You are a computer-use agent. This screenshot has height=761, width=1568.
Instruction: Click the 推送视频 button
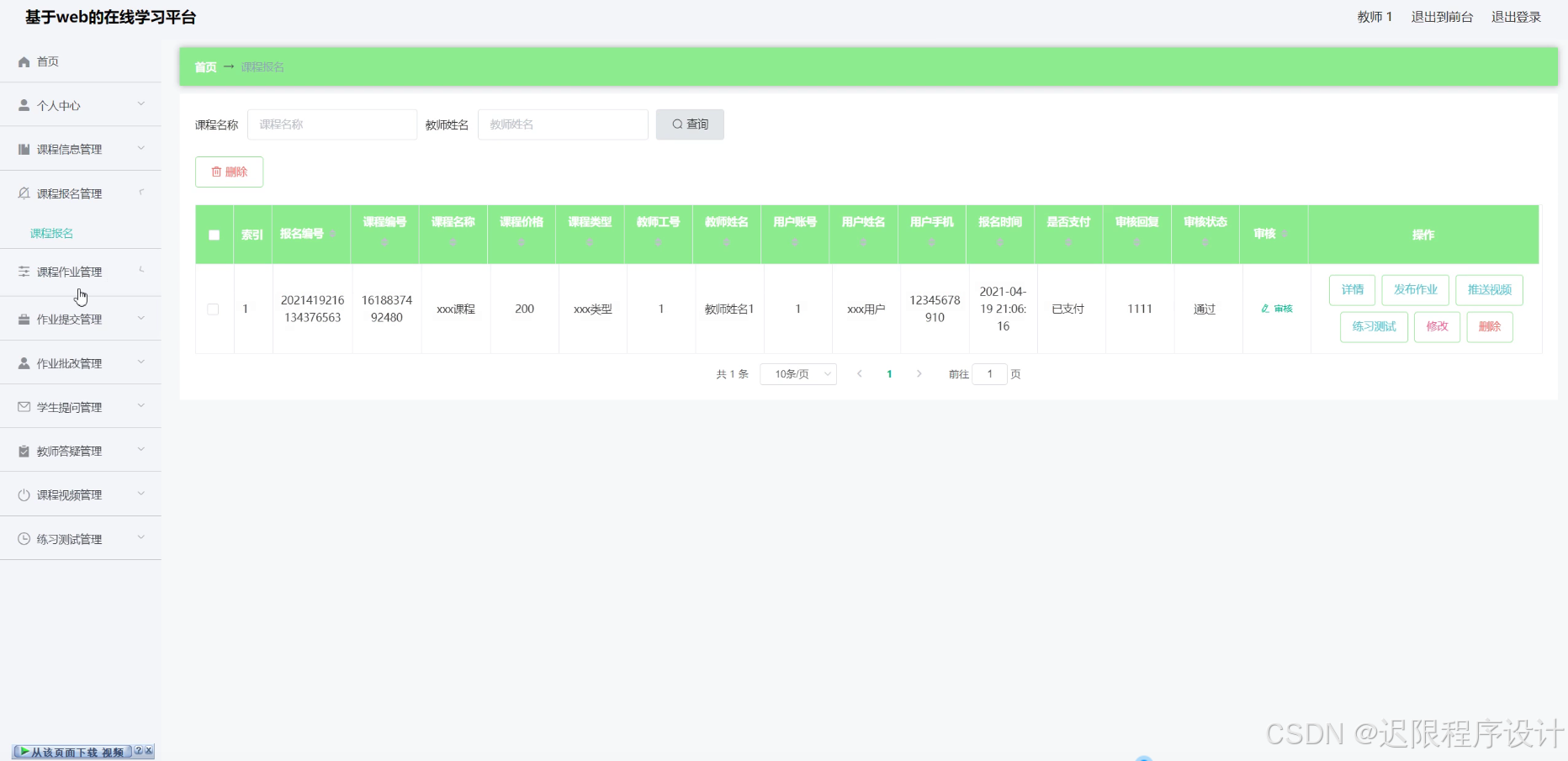[x=1489, y=289]
